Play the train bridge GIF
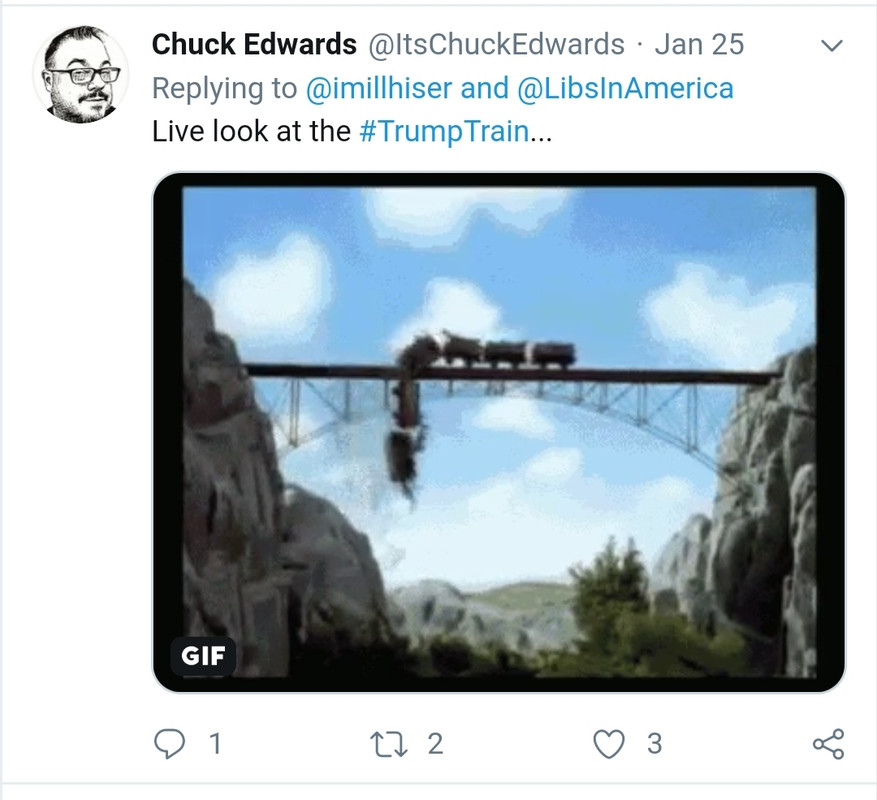The image size is (877, 800). pyautogui.click(x=499, y=432)
